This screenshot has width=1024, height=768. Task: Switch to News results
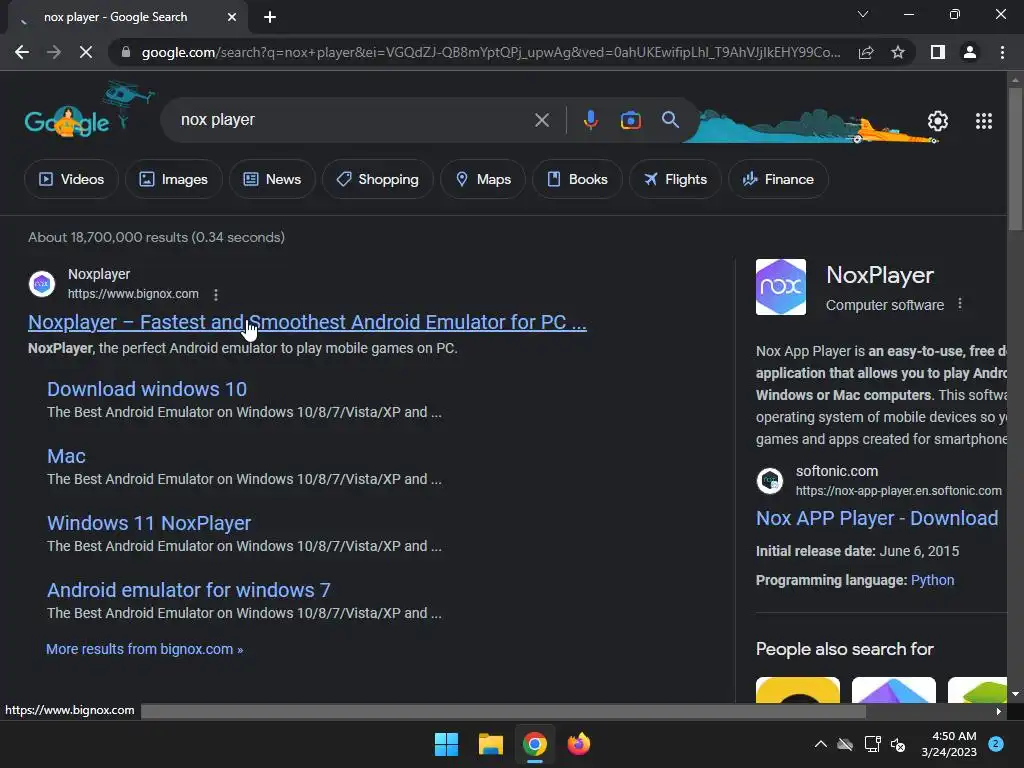[x=272, y=179]
